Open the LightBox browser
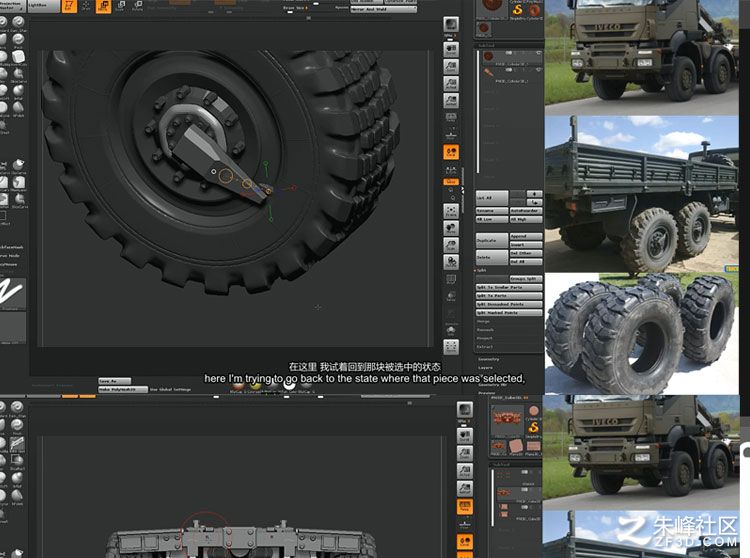Screen dimensions: 750x558 point(44,6)
